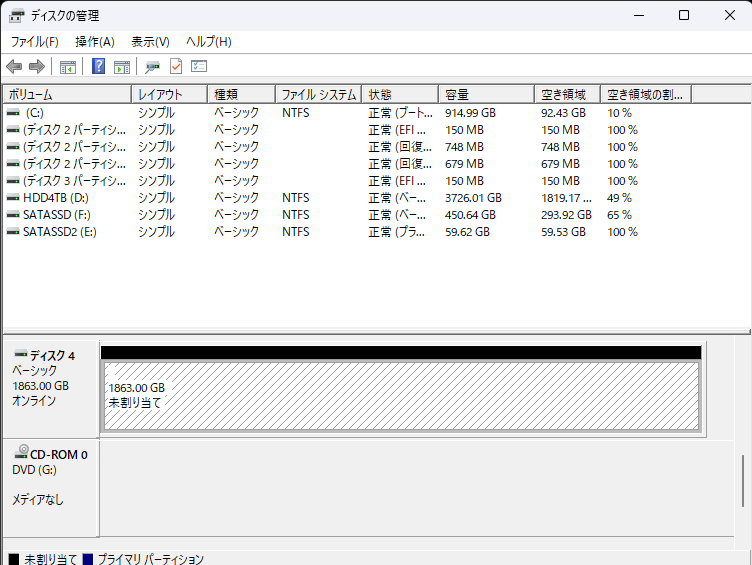Toggle the action pane show/hide icon

point(122,67)
